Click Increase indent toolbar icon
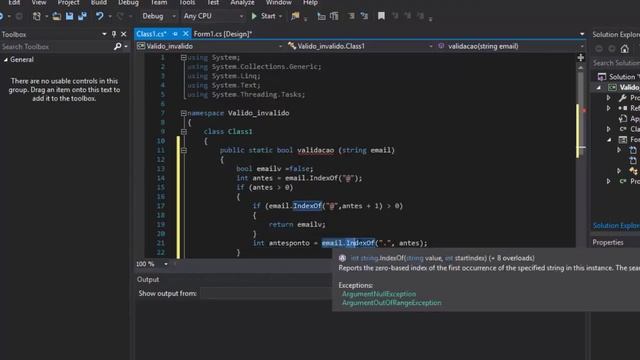640x360 pixels. click(x=334, y=16)
